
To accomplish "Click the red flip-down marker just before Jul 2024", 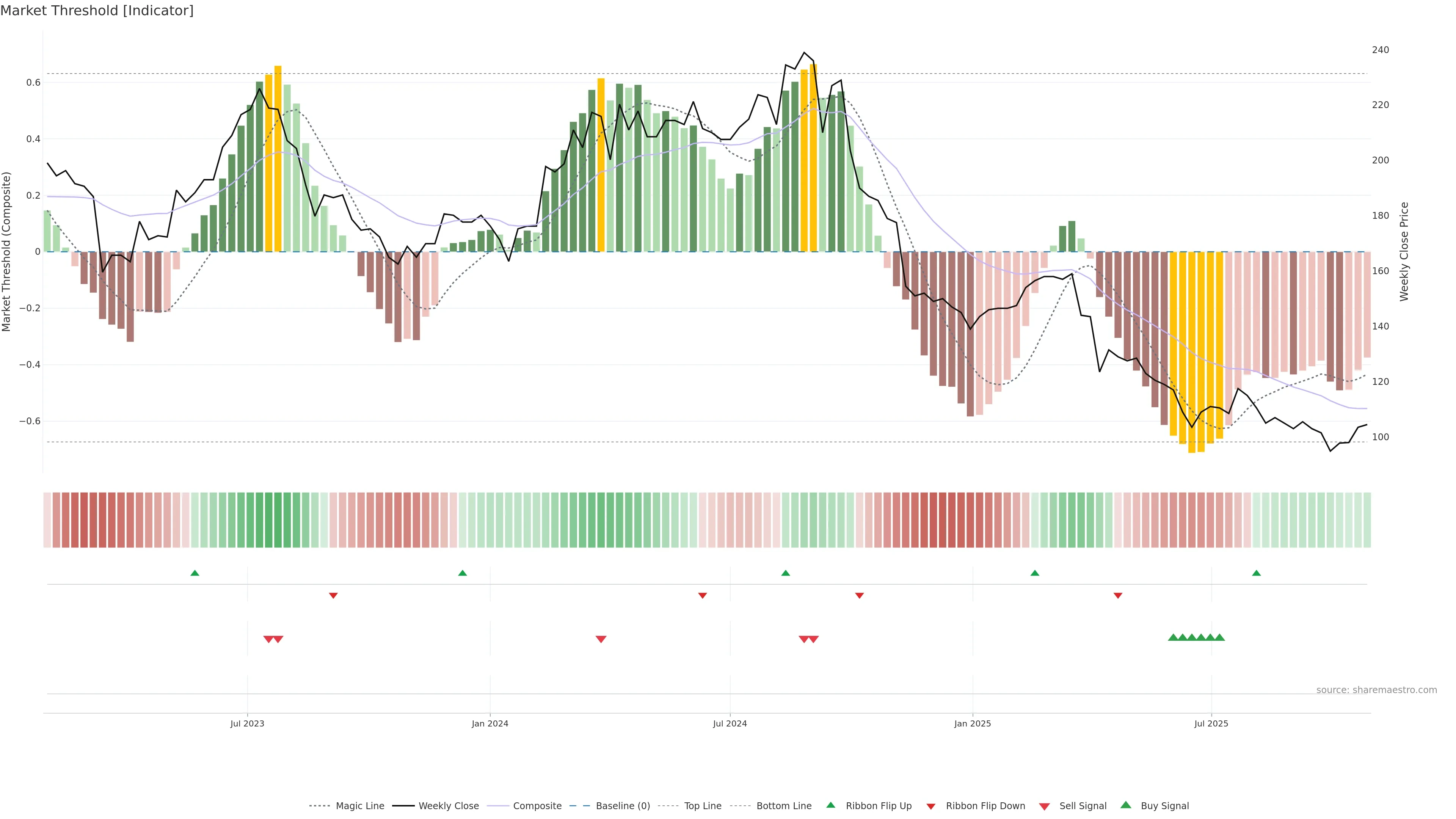I will (703, 595).
